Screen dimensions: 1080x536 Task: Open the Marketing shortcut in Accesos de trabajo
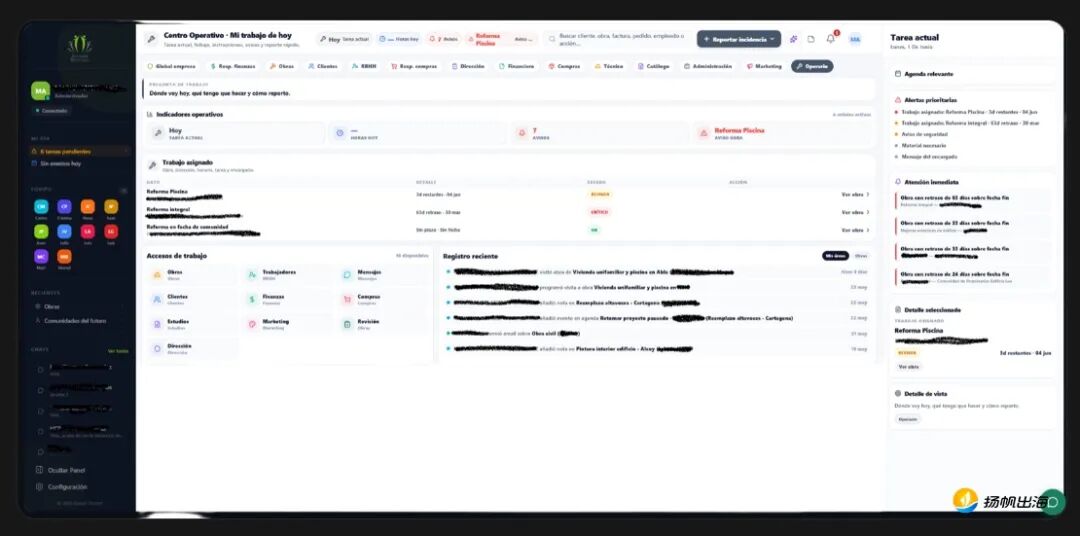coord(288,324)
